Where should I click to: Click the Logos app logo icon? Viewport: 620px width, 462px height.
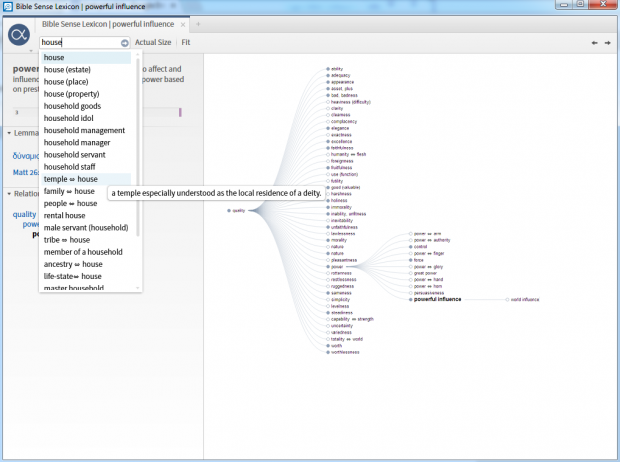(x=18, y=35)
